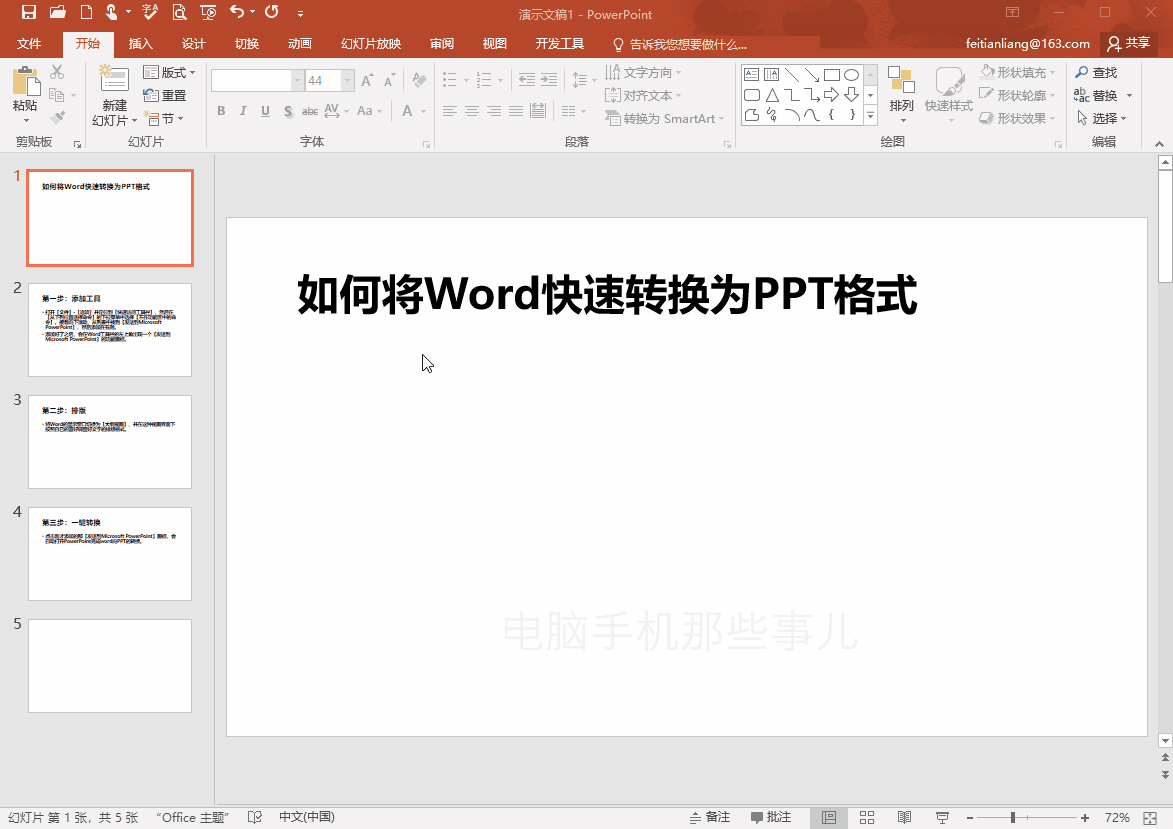Screen dimensions: 1173x829
Task: Click the Arrange (排列) icon
Action: pyautogui.click(x=901, y=81)
